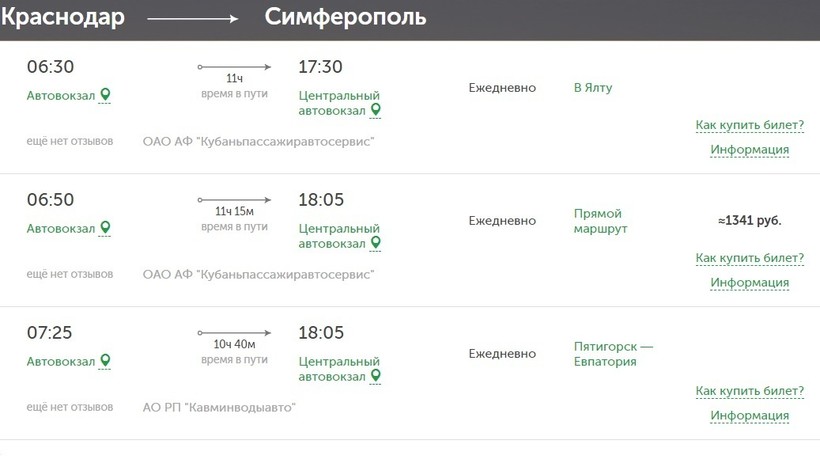Click "Как купить билет?" for the direct route
The width and height of the screenshot is (820, 463).
coord(749,258)
